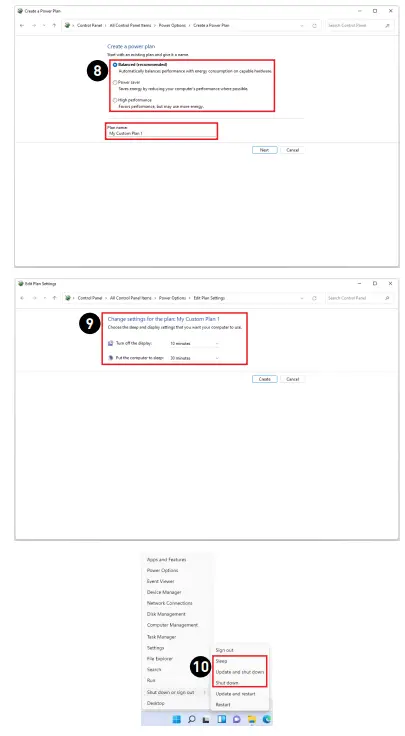This screenshot has height=736, width=405.
Task: Click Windows Start icon on the taskbar
Action: tap(177, 719)
